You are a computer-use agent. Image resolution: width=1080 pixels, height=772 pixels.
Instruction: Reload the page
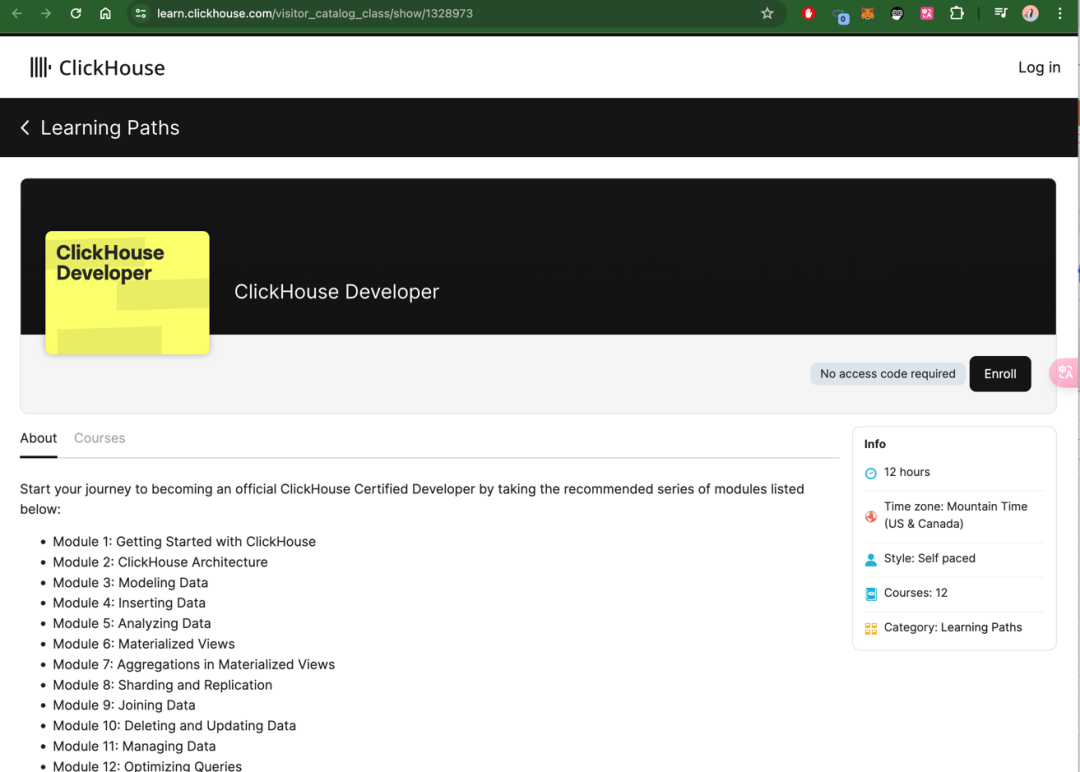[76, 13]
